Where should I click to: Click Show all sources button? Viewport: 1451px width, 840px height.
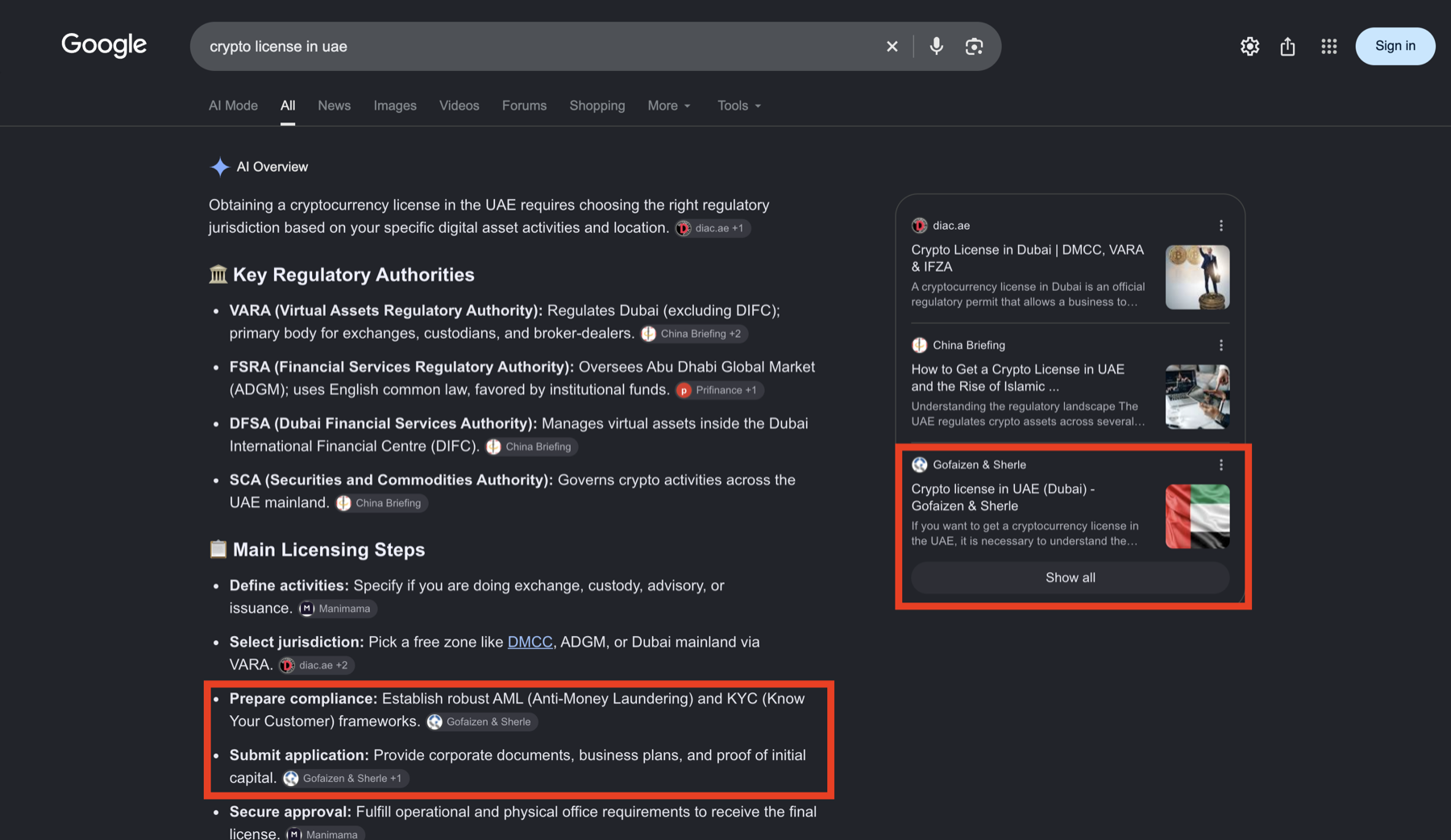tap(1070, 577)
